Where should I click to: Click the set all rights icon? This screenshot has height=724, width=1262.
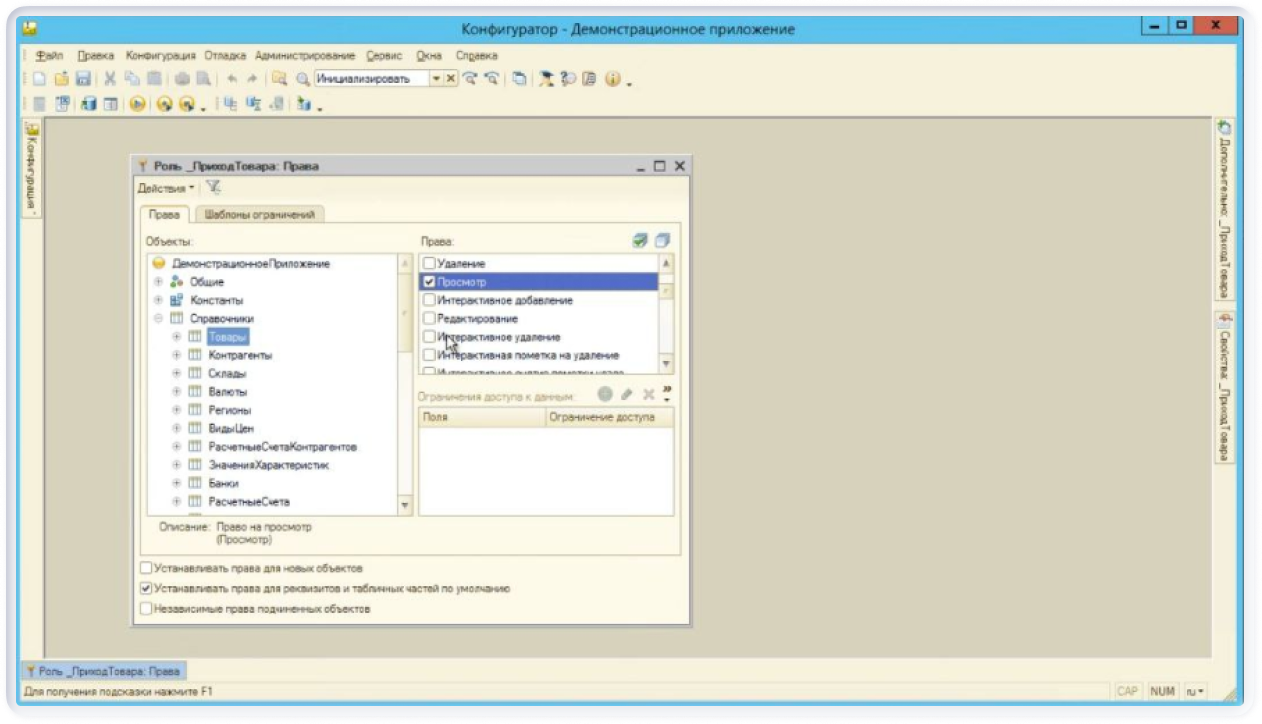[x=640, y=241]
